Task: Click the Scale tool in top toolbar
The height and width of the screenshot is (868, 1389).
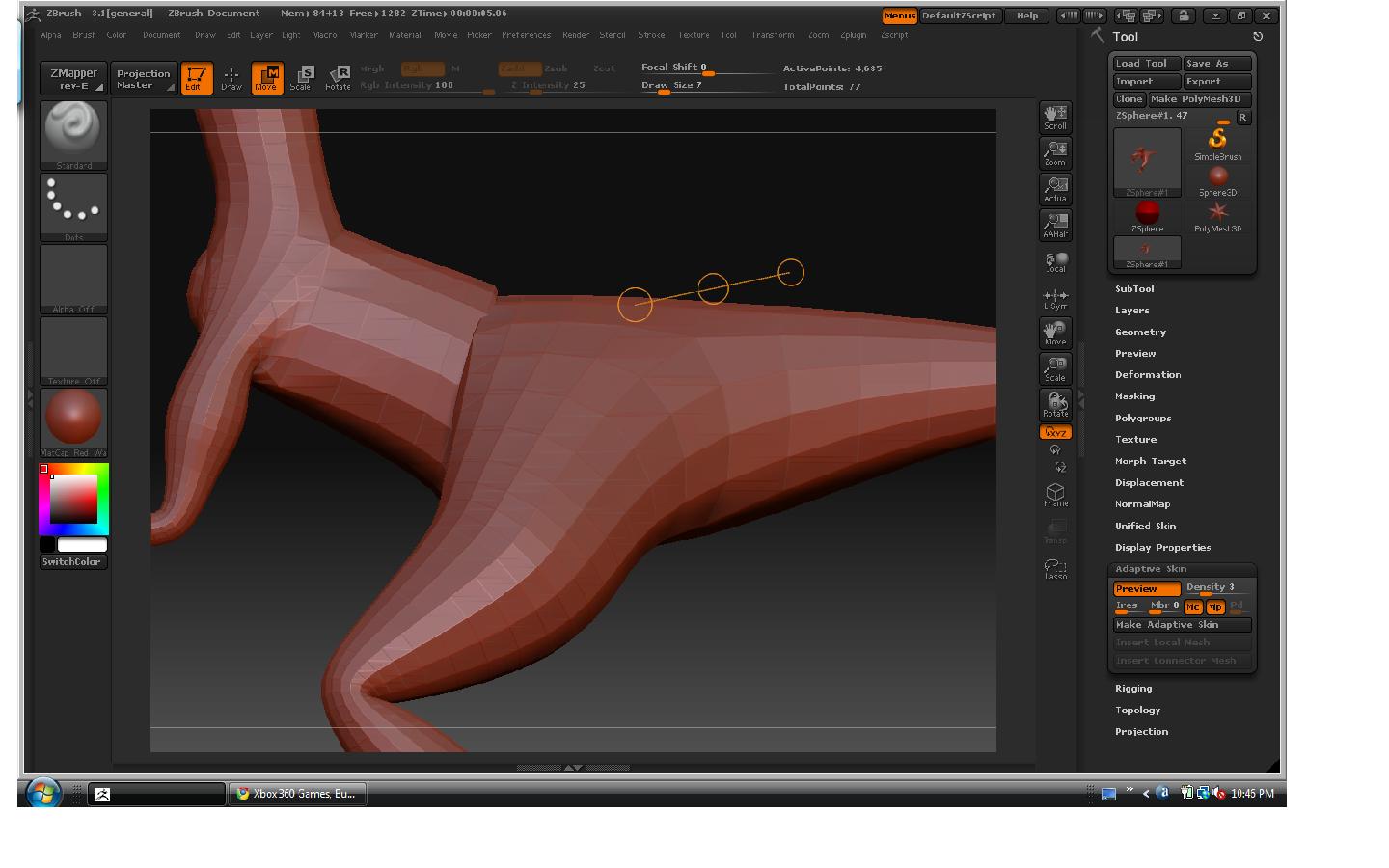Action: [x=302, y=77]
